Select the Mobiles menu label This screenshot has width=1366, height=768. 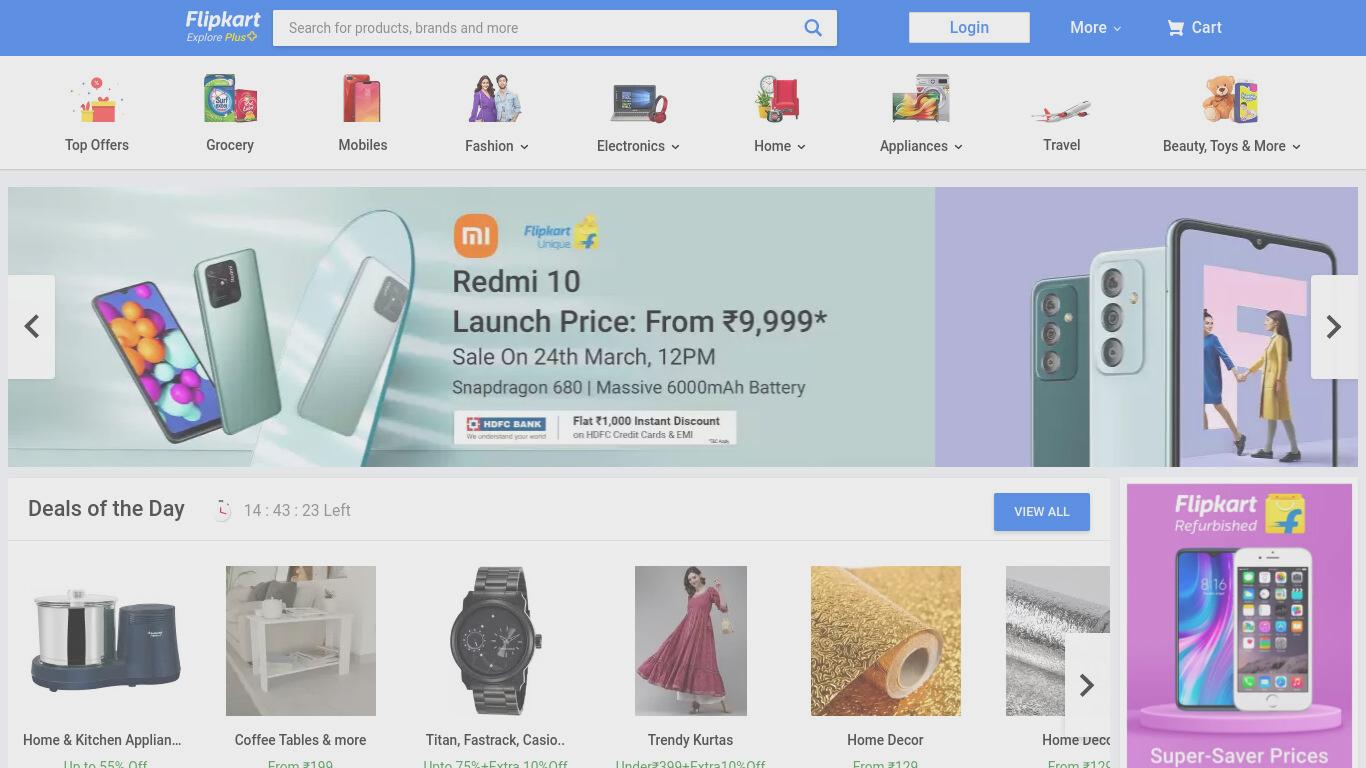(362, 145)
